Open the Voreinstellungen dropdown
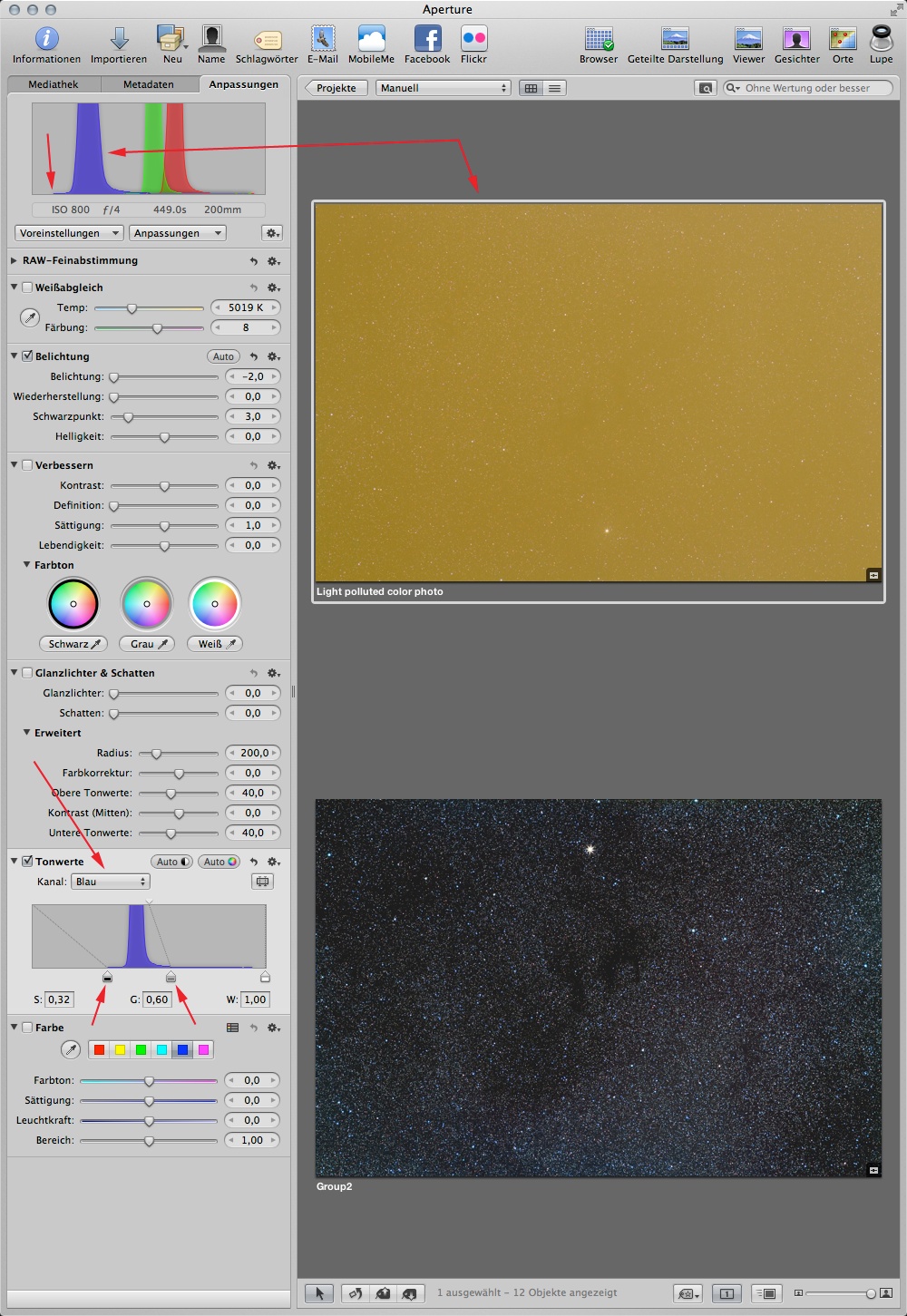907x1316 pixels. [x=69, y=233]
